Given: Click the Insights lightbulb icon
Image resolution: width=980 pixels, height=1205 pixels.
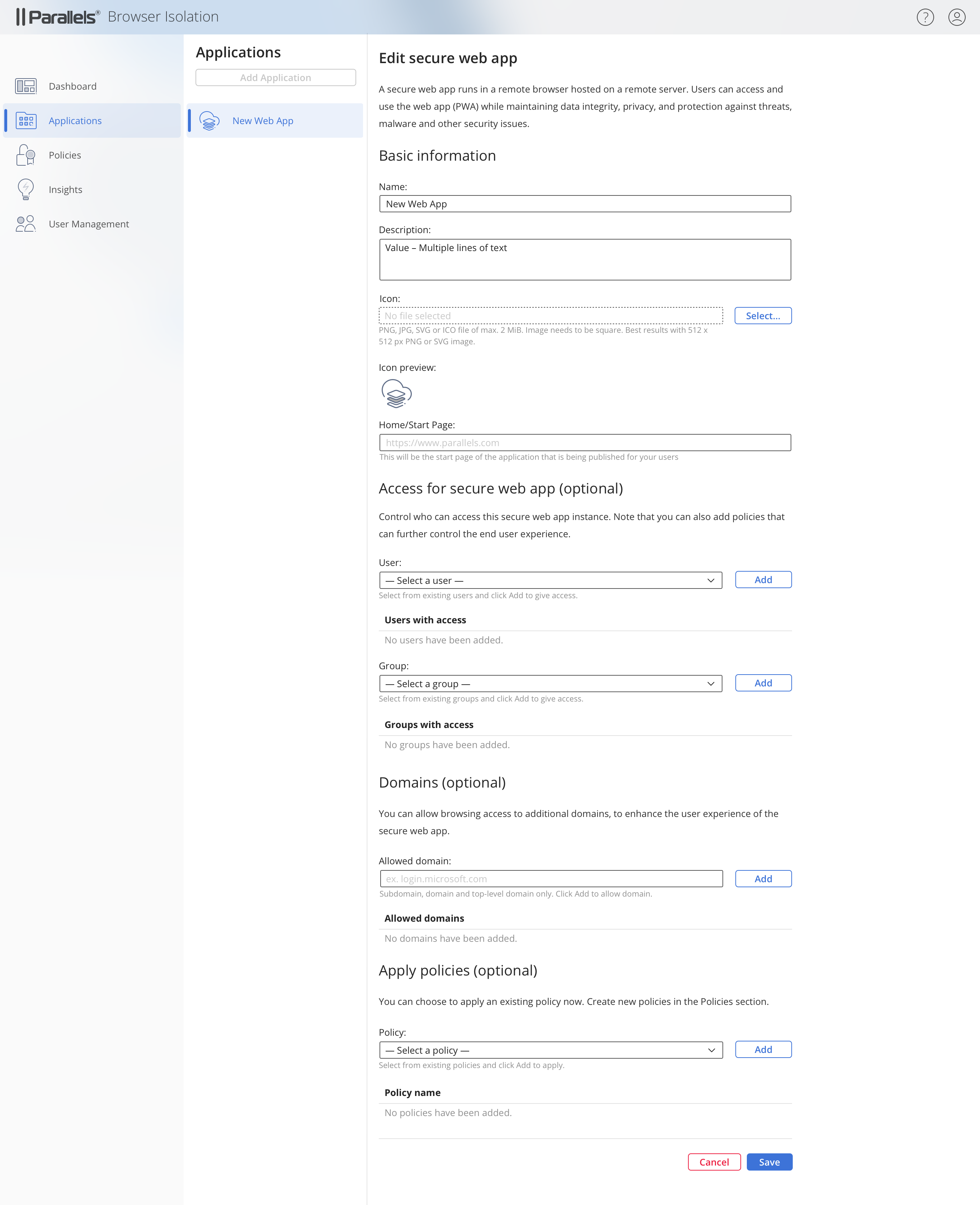Looking at the screenshot, I should [26, 190].
